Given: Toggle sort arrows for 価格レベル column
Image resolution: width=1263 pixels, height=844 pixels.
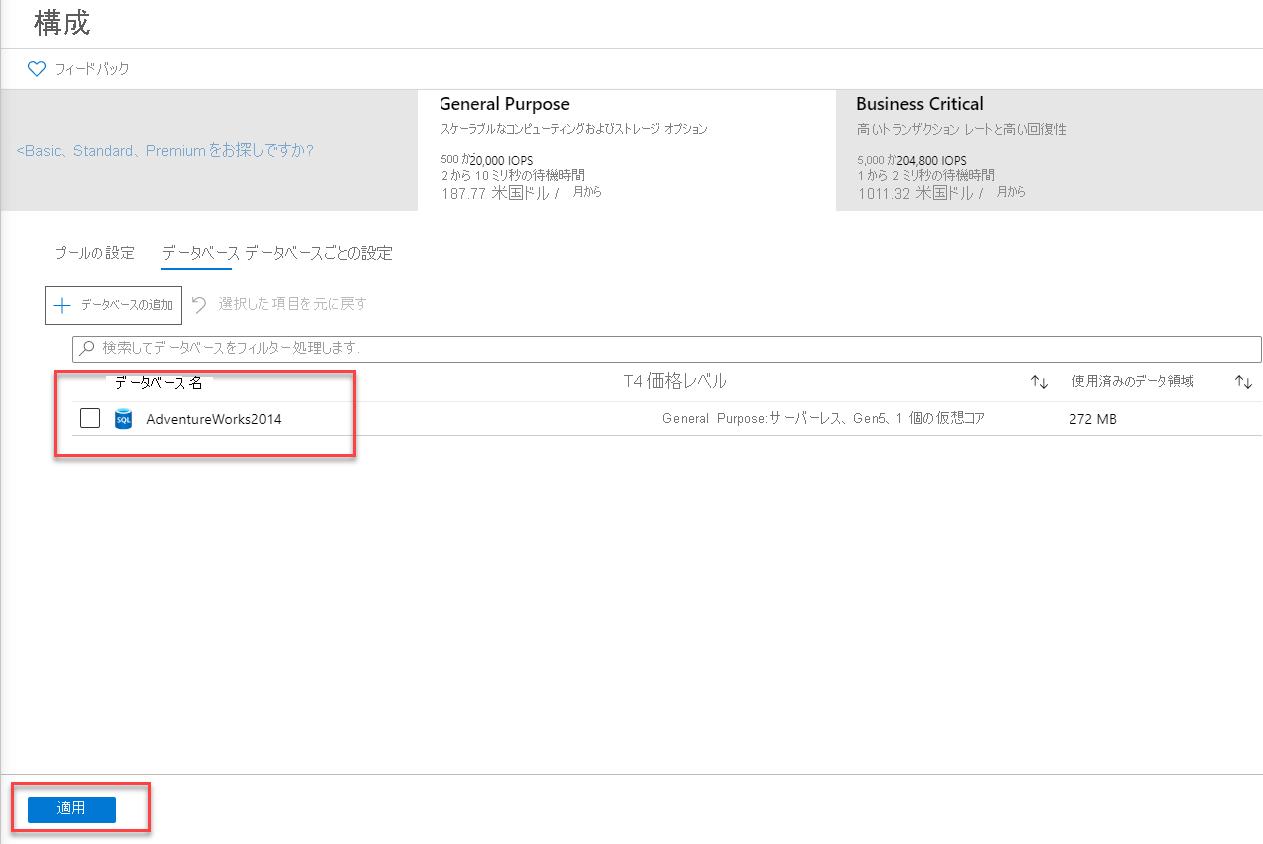Looking at the screenshot, I should (x=1039, y=382).
